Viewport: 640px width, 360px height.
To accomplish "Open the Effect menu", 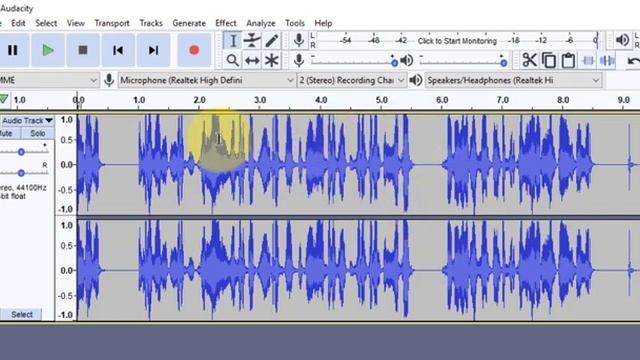I will click(226, 23).
